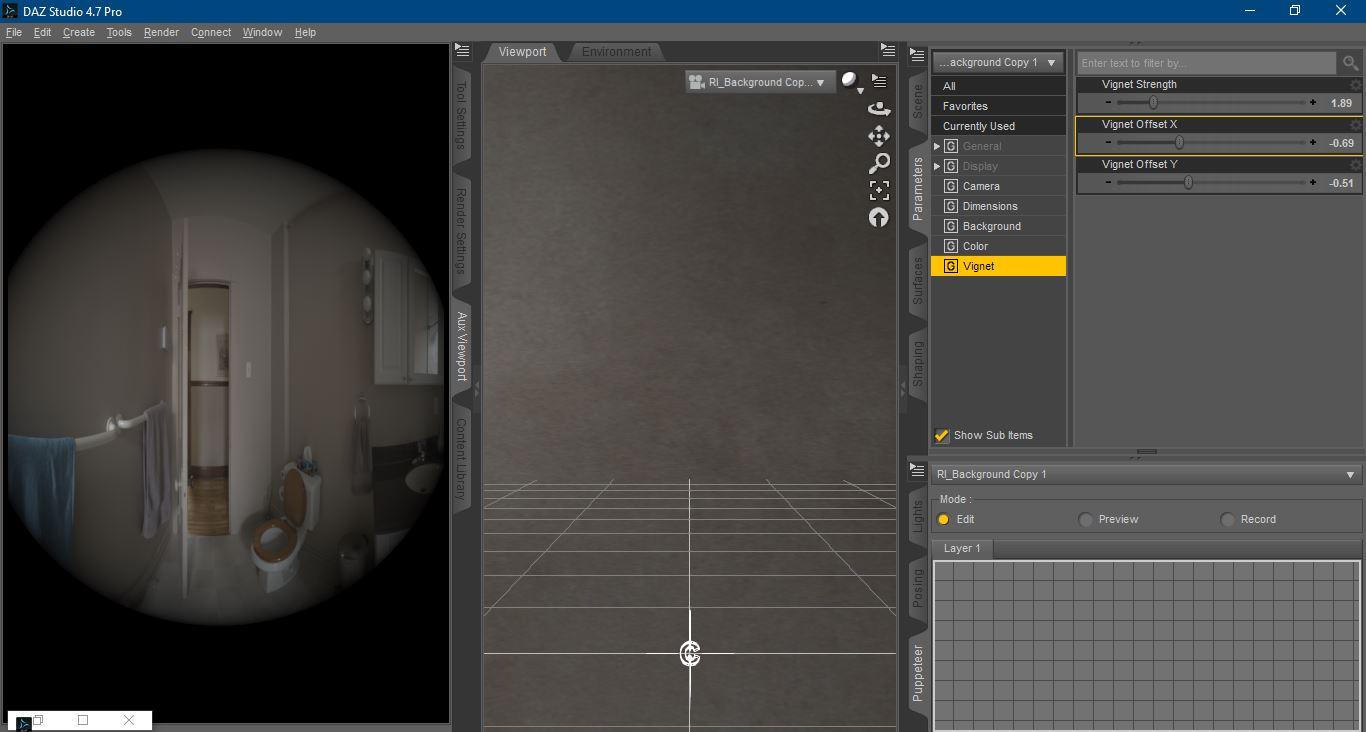Click the plus button for Vignet Strength
This screenshot has width=1366, height=732.
click(1313, 103)
